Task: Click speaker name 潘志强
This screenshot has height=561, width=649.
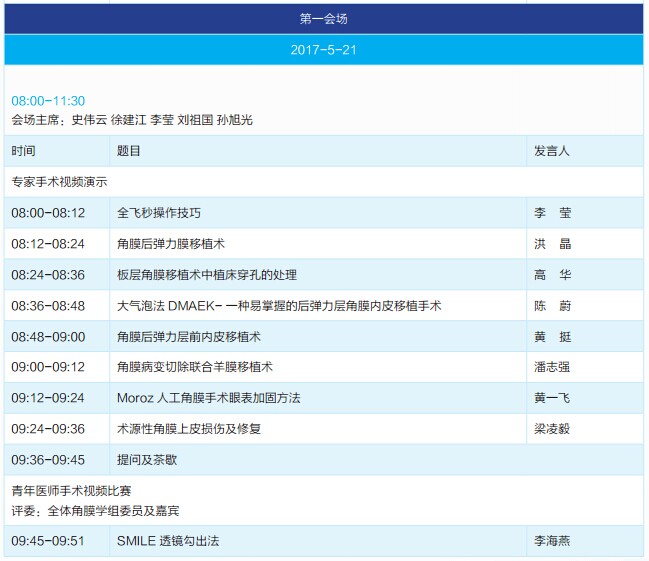Action: pos(552,367)
